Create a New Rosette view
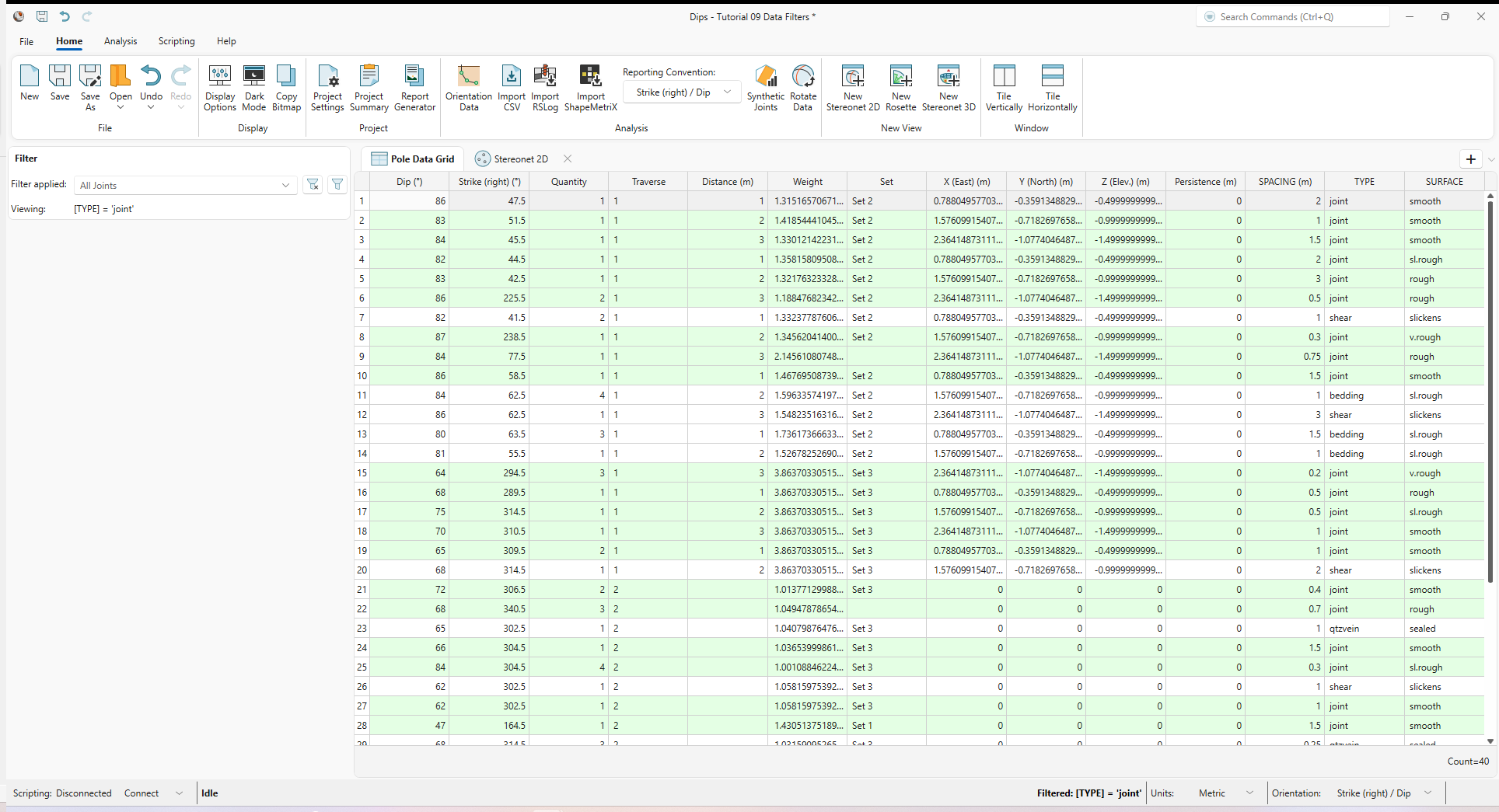 point(900,87)
